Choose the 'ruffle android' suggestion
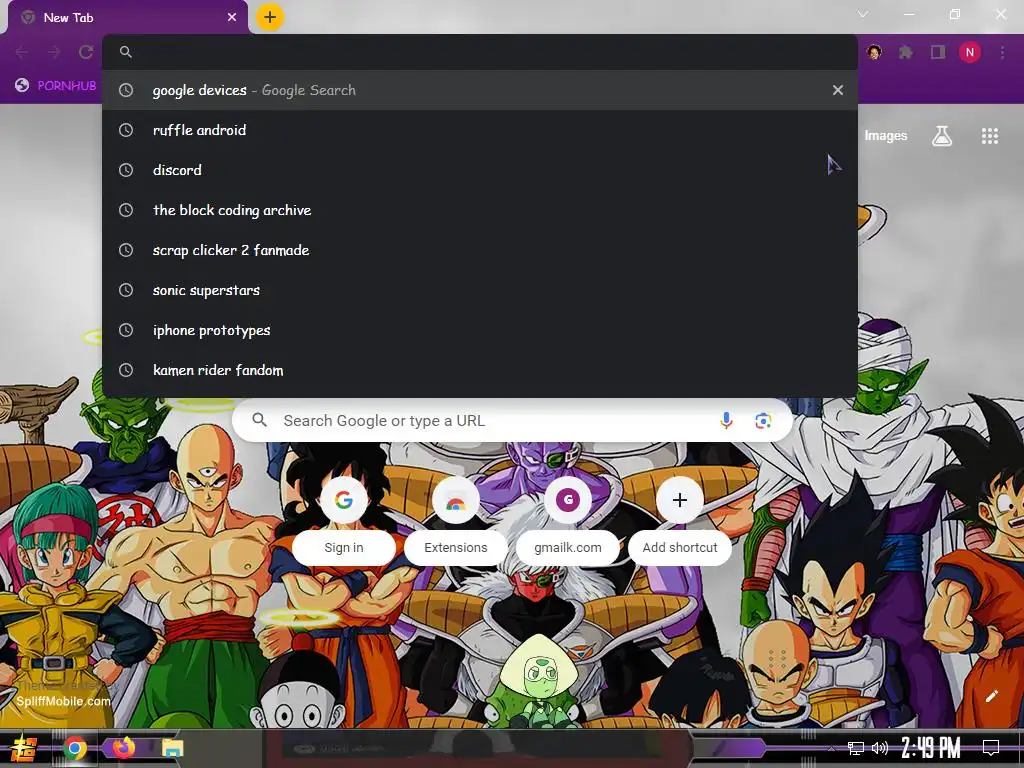1024x768 pixels. point(480,130)
